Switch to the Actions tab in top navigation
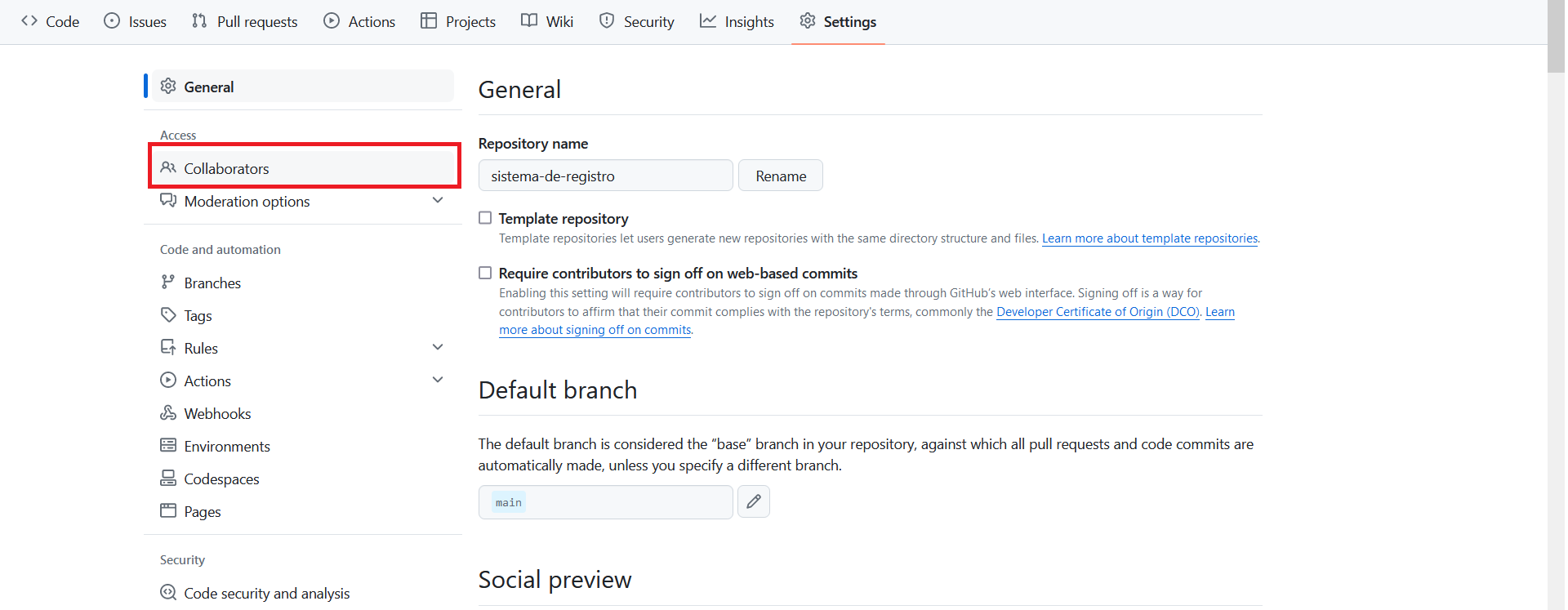 359,21
